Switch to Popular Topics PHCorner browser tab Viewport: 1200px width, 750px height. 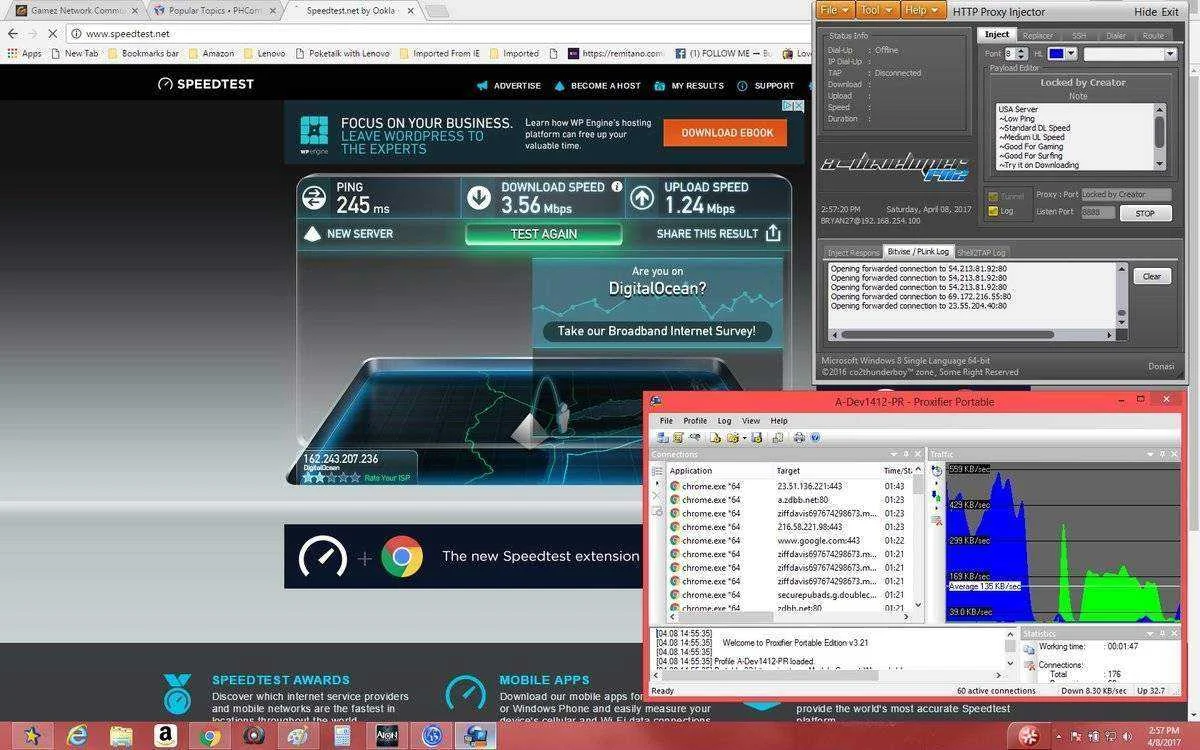coord(213,11)
